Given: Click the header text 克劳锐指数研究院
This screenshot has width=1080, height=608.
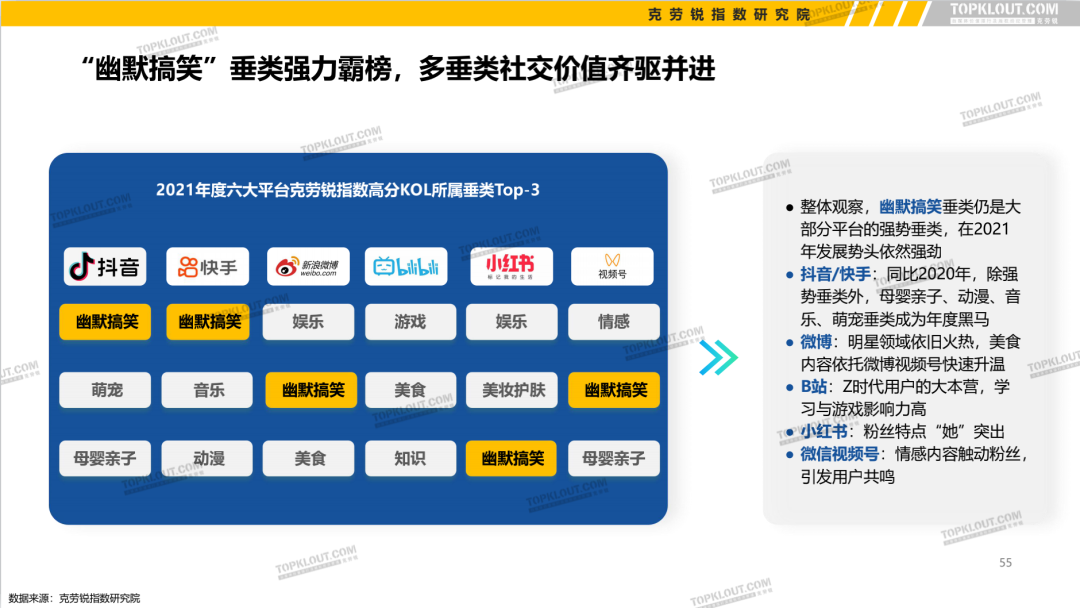Looking at the screenshot, I should 729,14.
